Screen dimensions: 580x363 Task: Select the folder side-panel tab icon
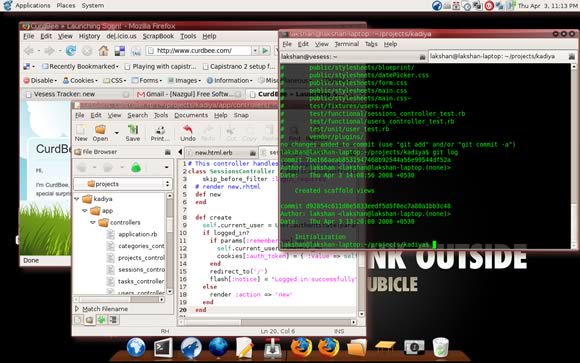tap(90, 320)
